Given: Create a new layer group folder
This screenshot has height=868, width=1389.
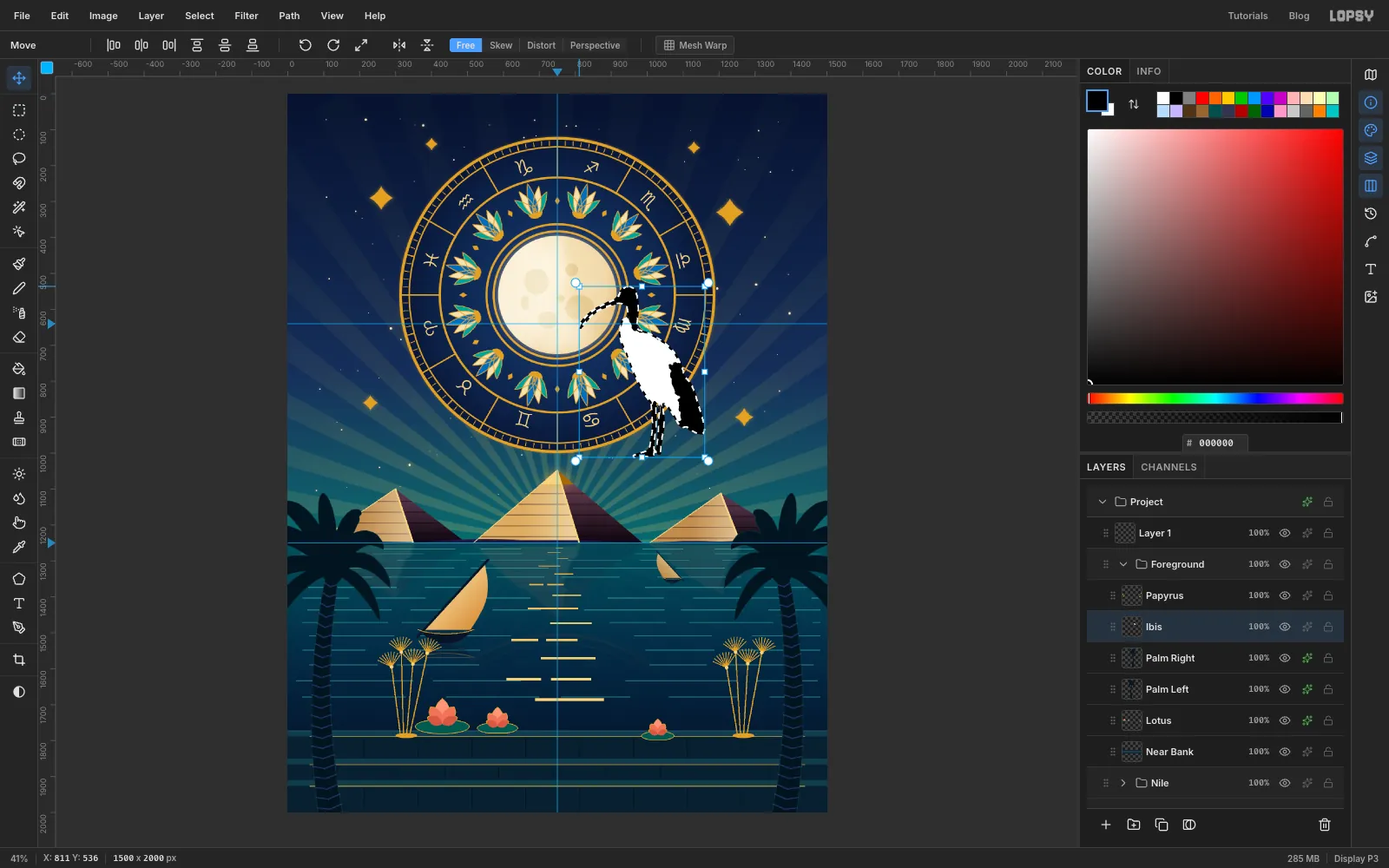Looking at the screenshot, I should [1134, 825].
